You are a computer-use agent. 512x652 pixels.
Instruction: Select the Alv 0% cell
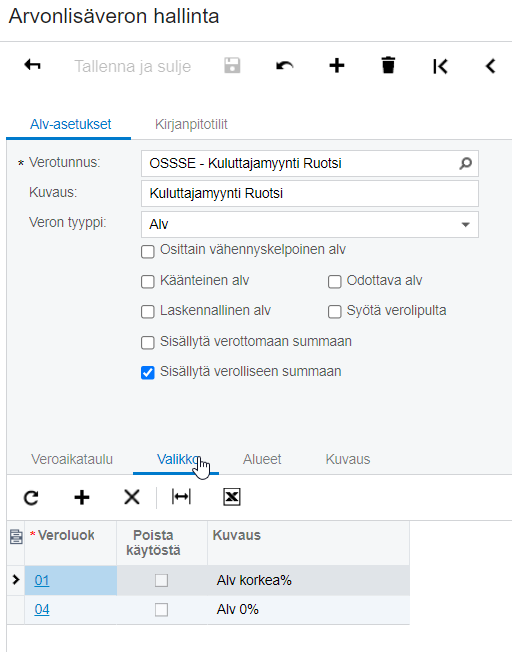pyautogui.click(x=309, y=610)
